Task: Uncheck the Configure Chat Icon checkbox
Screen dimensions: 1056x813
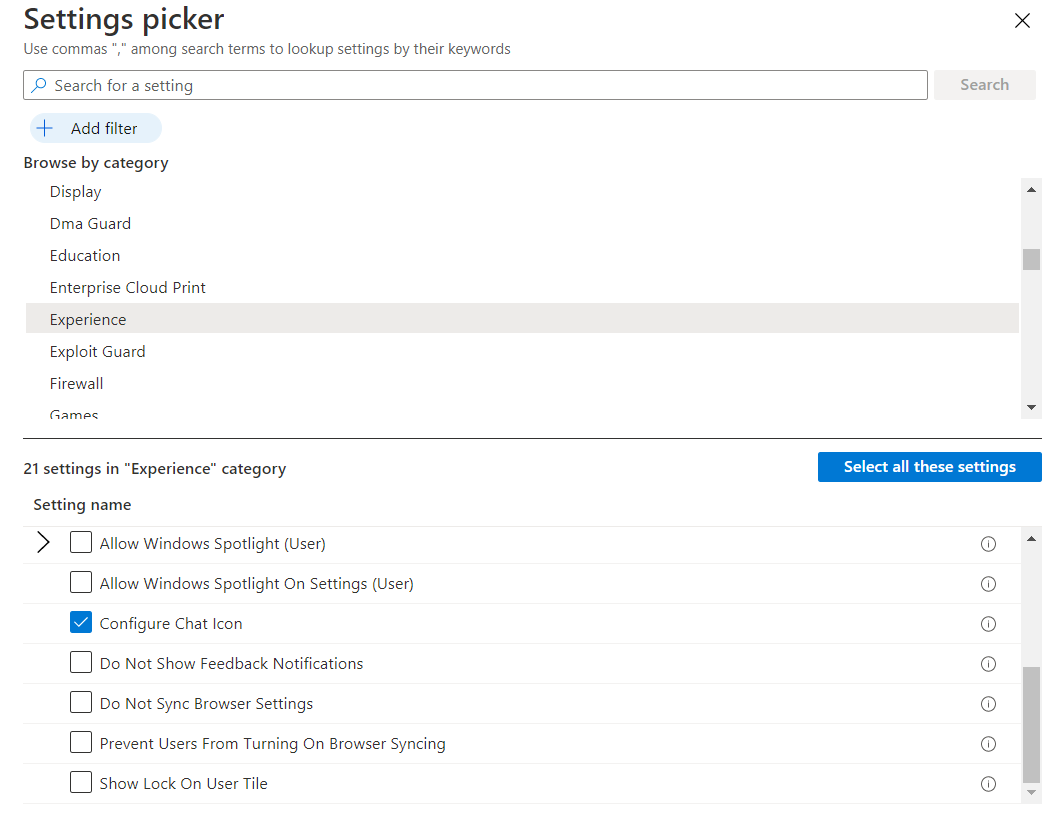Action: click(81, 623)
